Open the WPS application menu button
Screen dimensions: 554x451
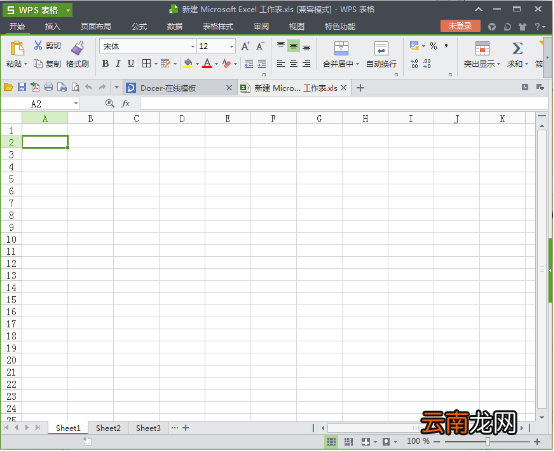(x=37, y=10)
